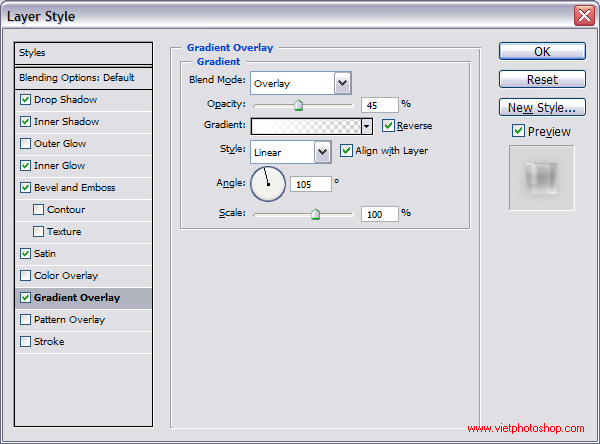This screenshot has height=444, width=600.
Task: Disable the Preview checkbox
Action: point(518,131)
